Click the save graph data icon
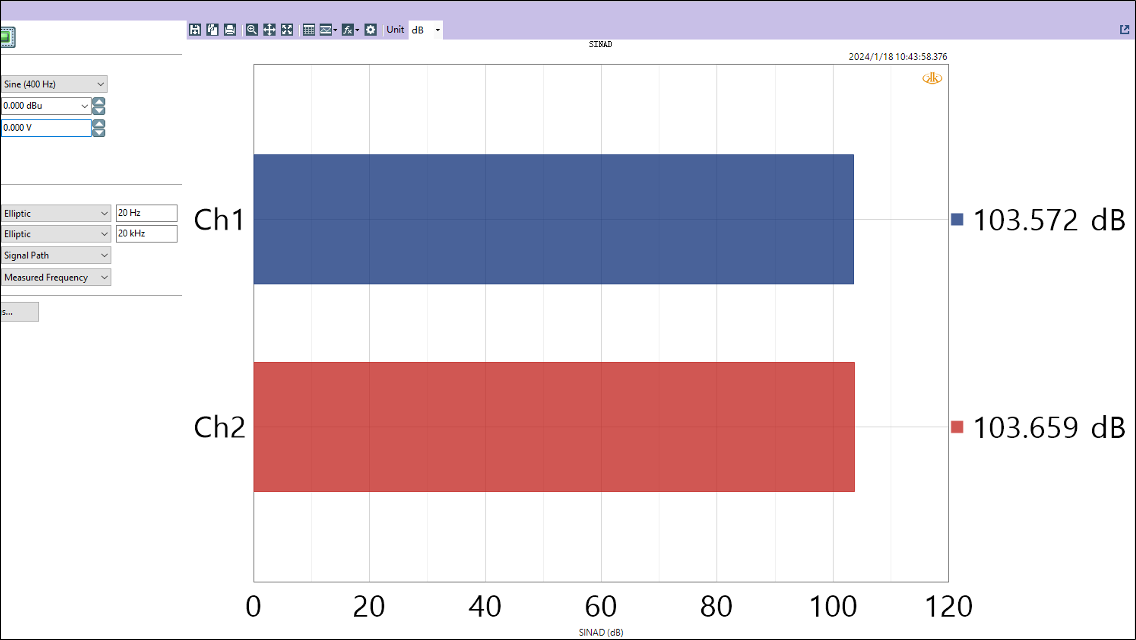The width and height of the screenshot is (1136, 640). [195, 30]
